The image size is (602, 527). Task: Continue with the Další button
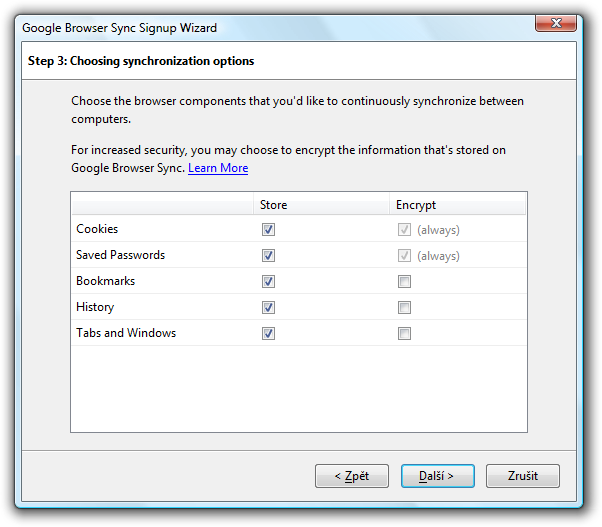438,476
